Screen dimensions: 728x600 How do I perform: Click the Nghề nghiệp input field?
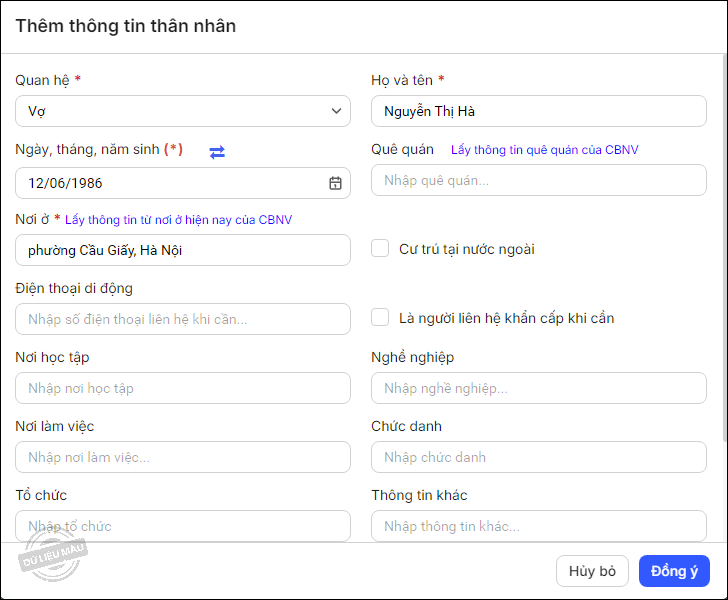(538, 388)
